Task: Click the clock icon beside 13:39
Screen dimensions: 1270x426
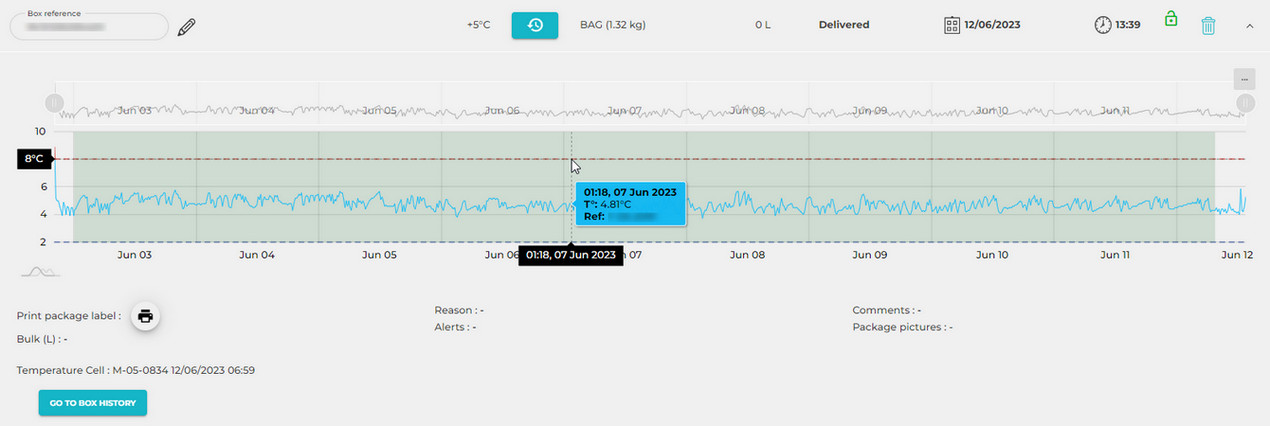Action: pos(1102,25)
